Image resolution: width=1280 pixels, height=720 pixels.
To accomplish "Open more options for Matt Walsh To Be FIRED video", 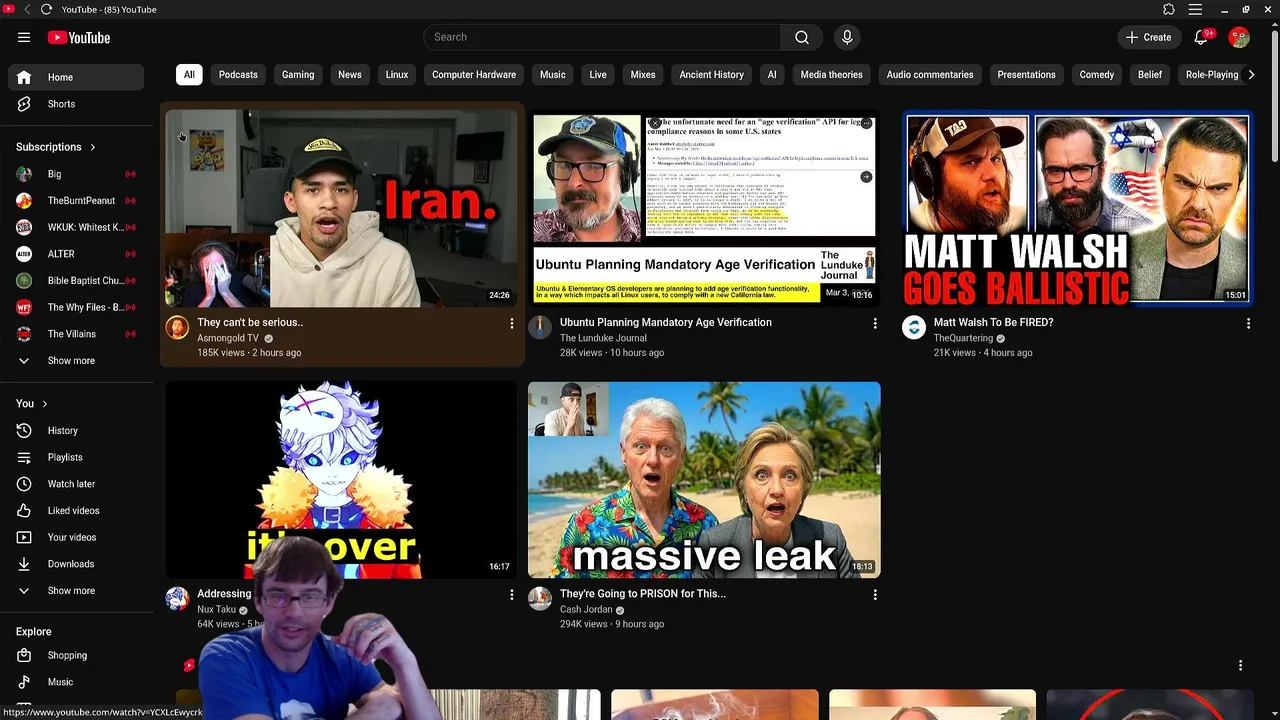I will tap(1247, 323).
